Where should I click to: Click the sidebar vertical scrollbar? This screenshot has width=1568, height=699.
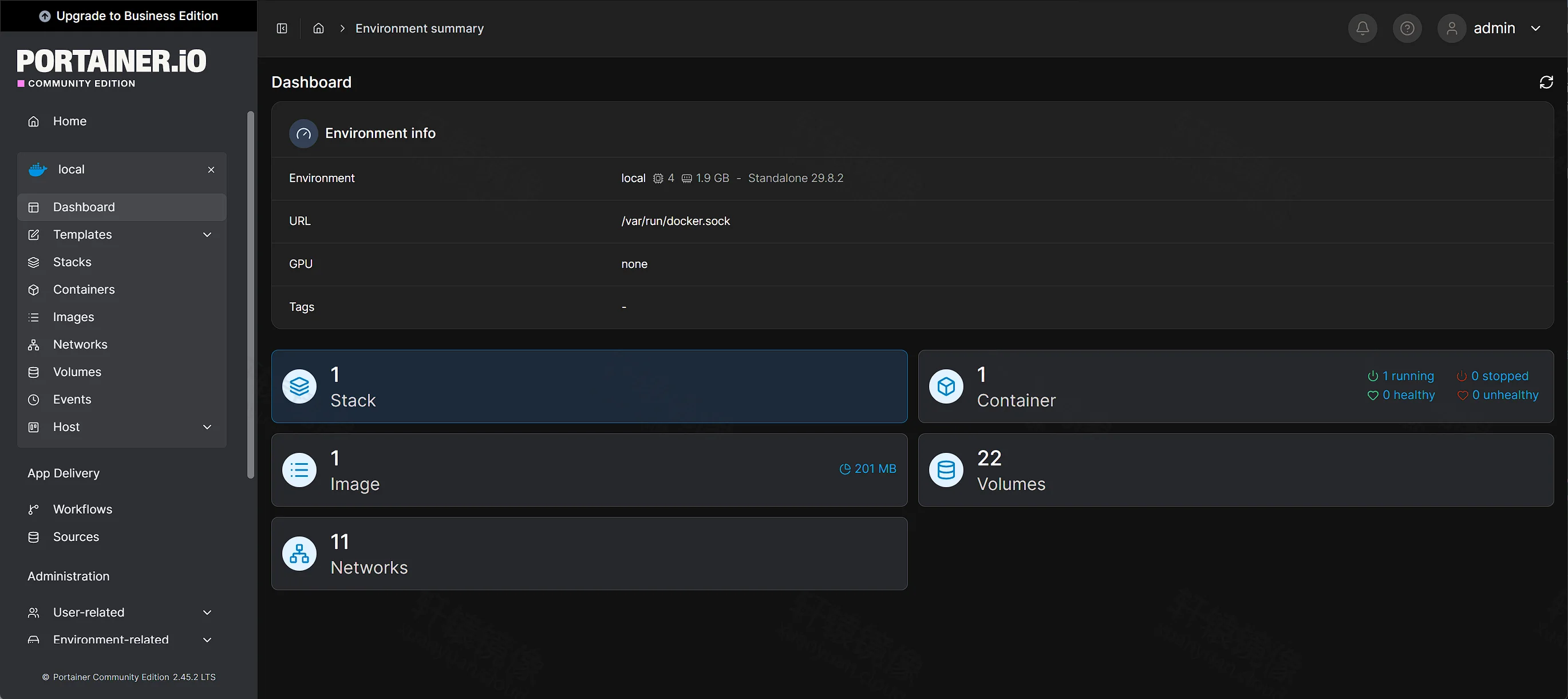pyautogui.click(x=250, y=294)
